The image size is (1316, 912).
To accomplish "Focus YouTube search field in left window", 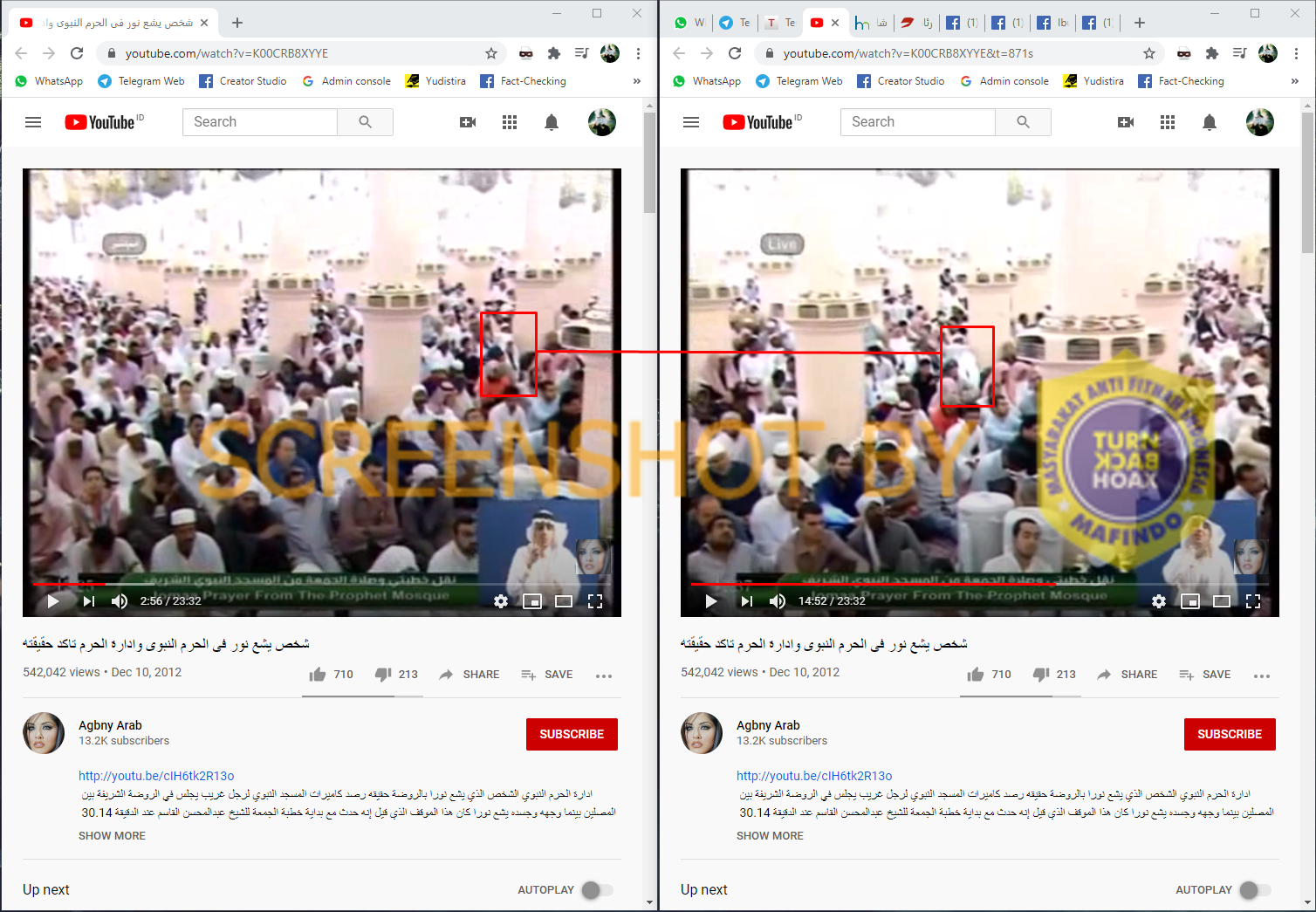I will click(x=260, y=122).
